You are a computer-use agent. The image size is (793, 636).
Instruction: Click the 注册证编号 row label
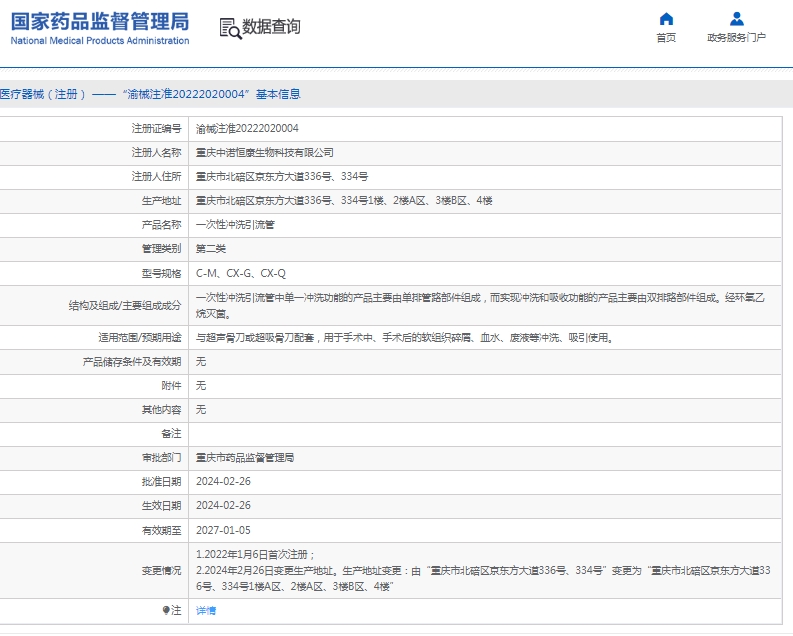pyautogui.click(x=156, y=128)
